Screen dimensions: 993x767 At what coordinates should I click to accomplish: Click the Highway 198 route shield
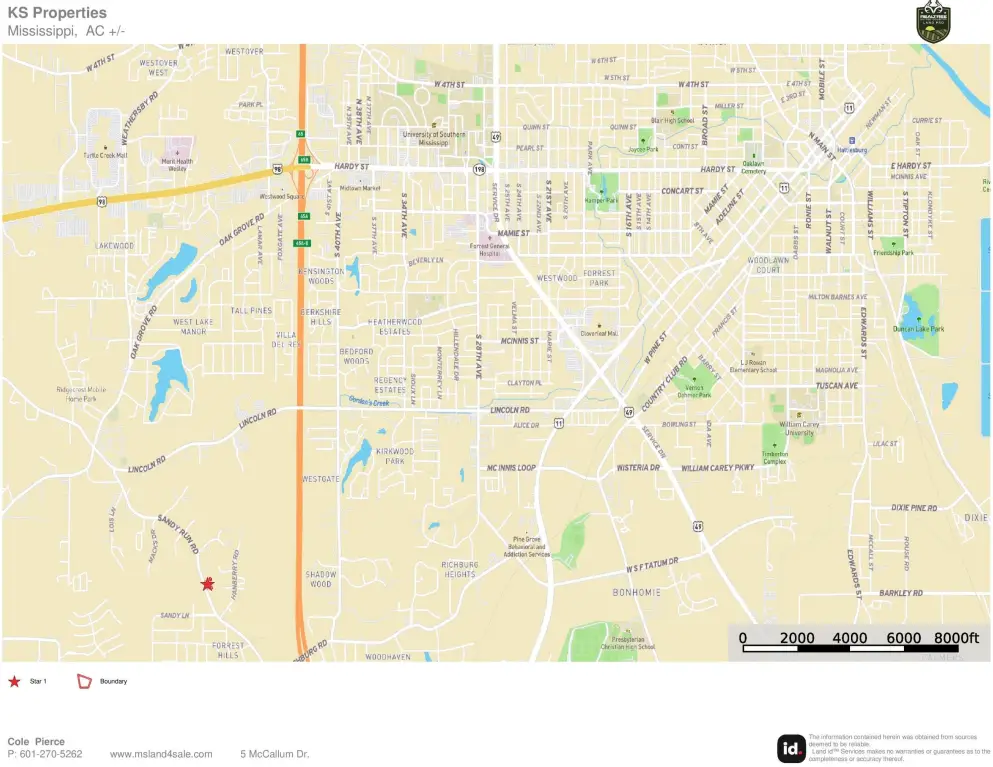481,169
